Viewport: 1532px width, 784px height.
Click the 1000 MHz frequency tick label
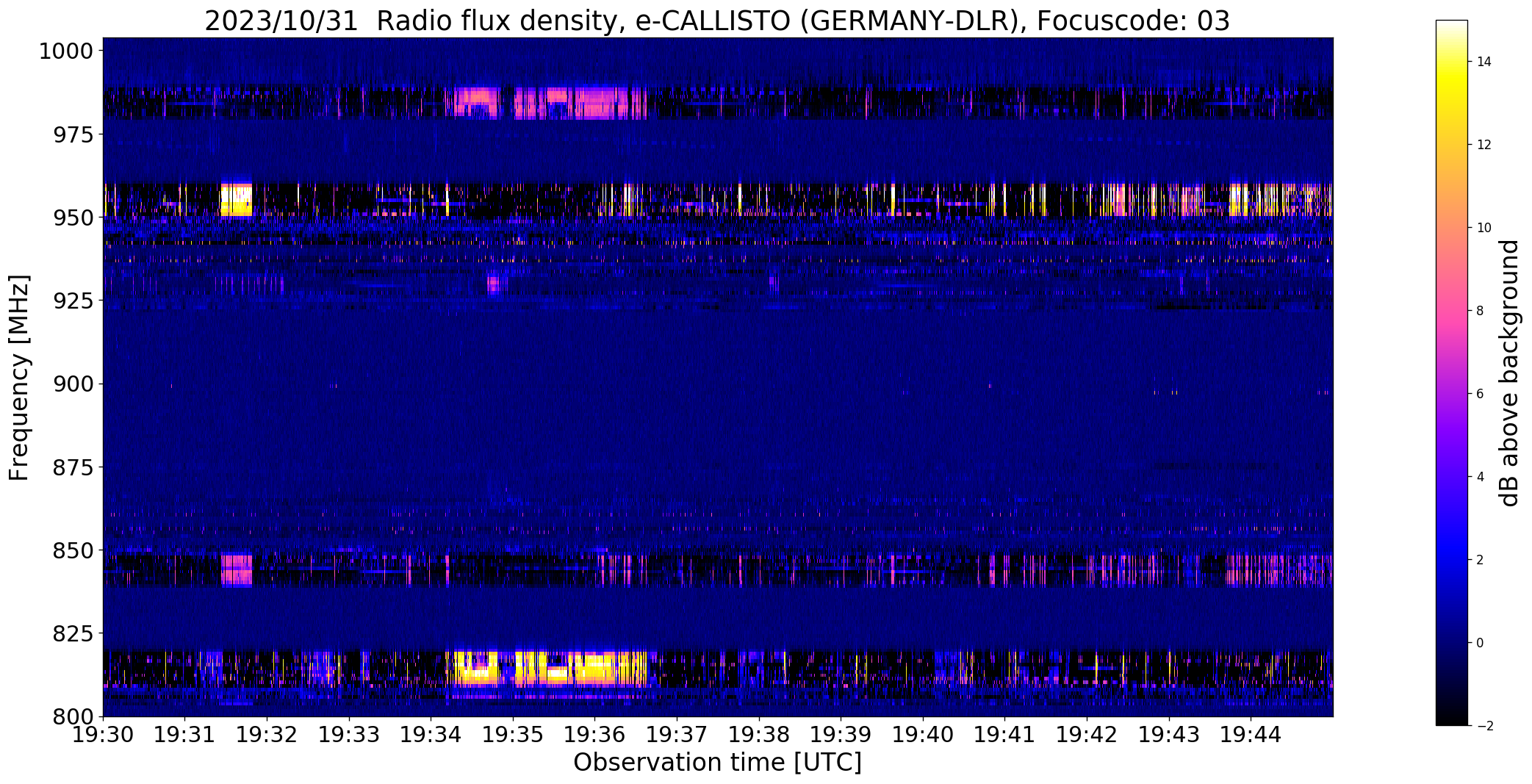(x=66, y=51)
